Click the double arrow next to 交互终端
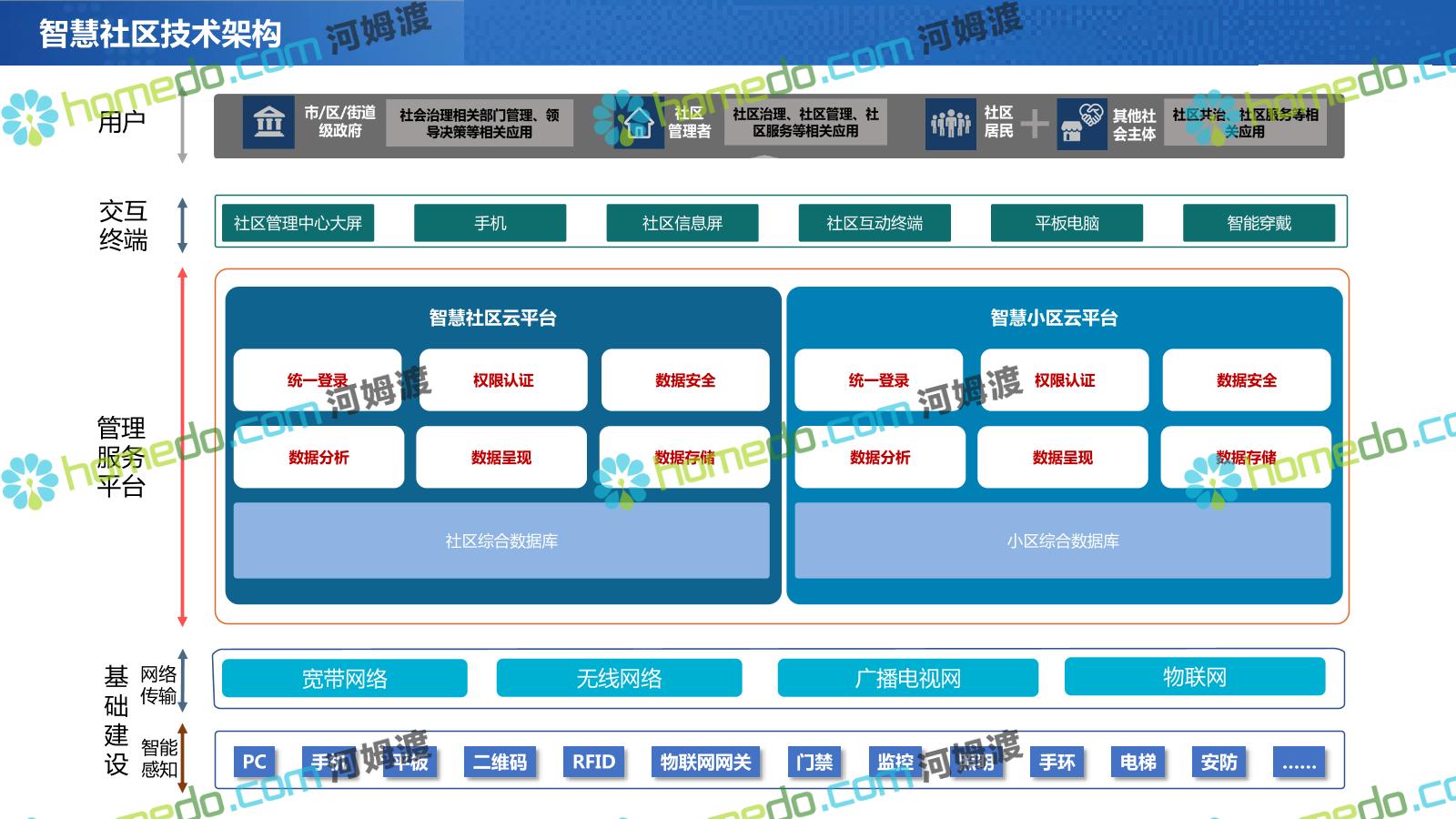 (182, 225)
